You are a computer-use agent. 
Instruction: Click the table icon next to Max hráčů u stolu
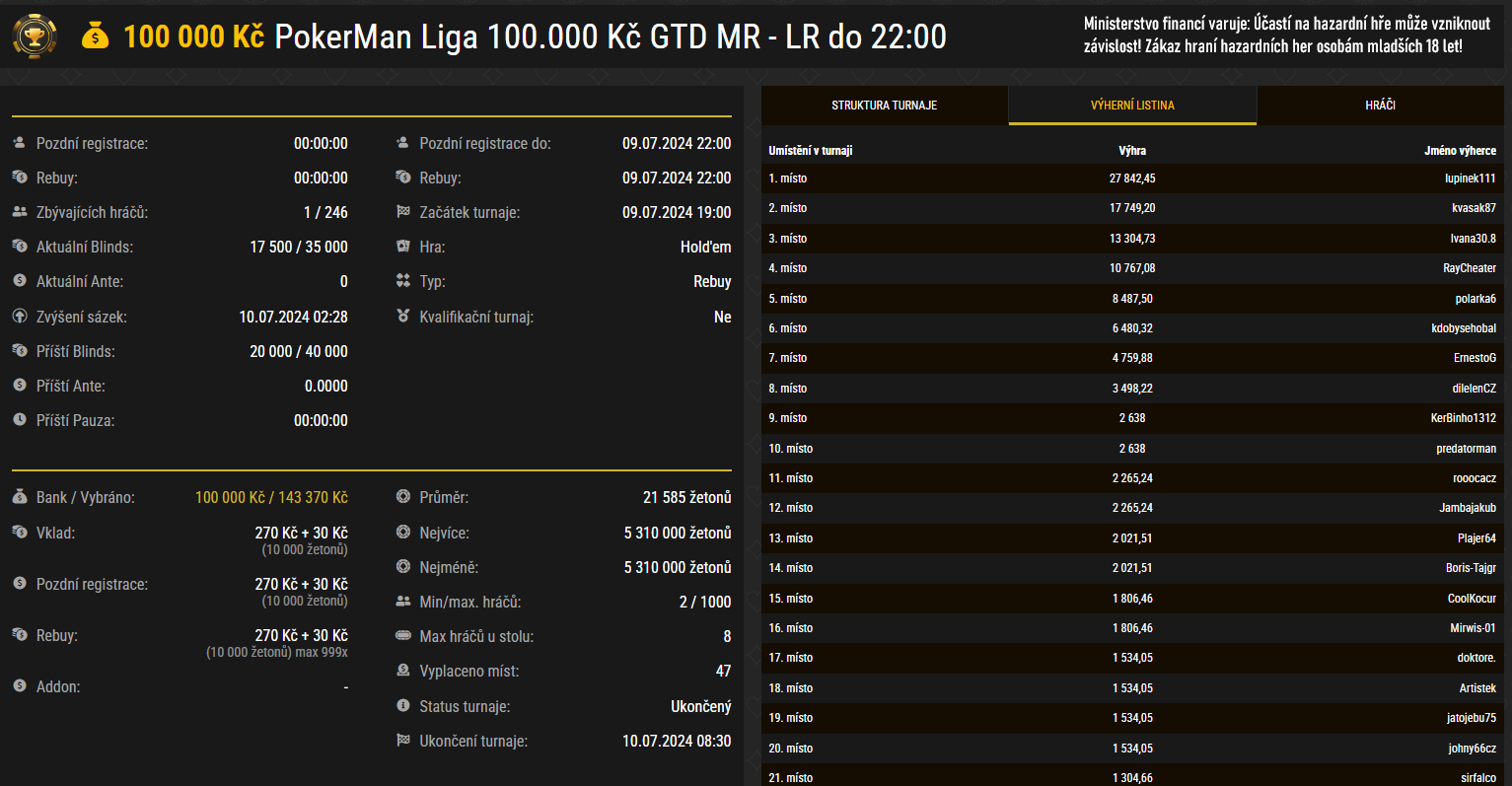(x=402, y=636)
